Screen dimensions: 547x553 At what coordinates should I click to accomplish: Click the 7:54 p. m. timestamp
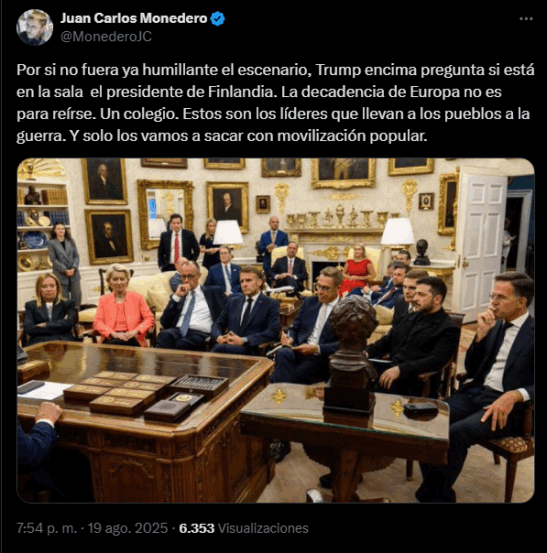tap(47, 528)
